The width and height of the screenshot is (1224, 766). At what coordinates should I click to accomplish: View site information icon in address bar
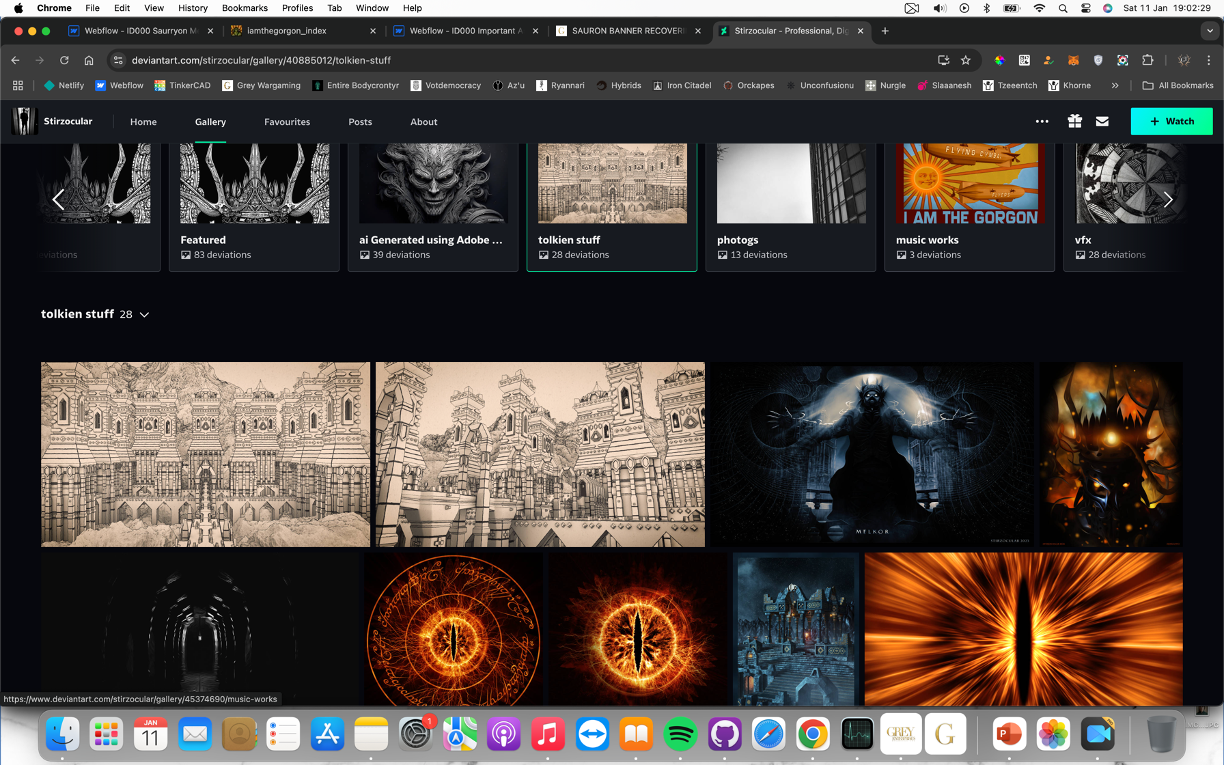point(118,60)
